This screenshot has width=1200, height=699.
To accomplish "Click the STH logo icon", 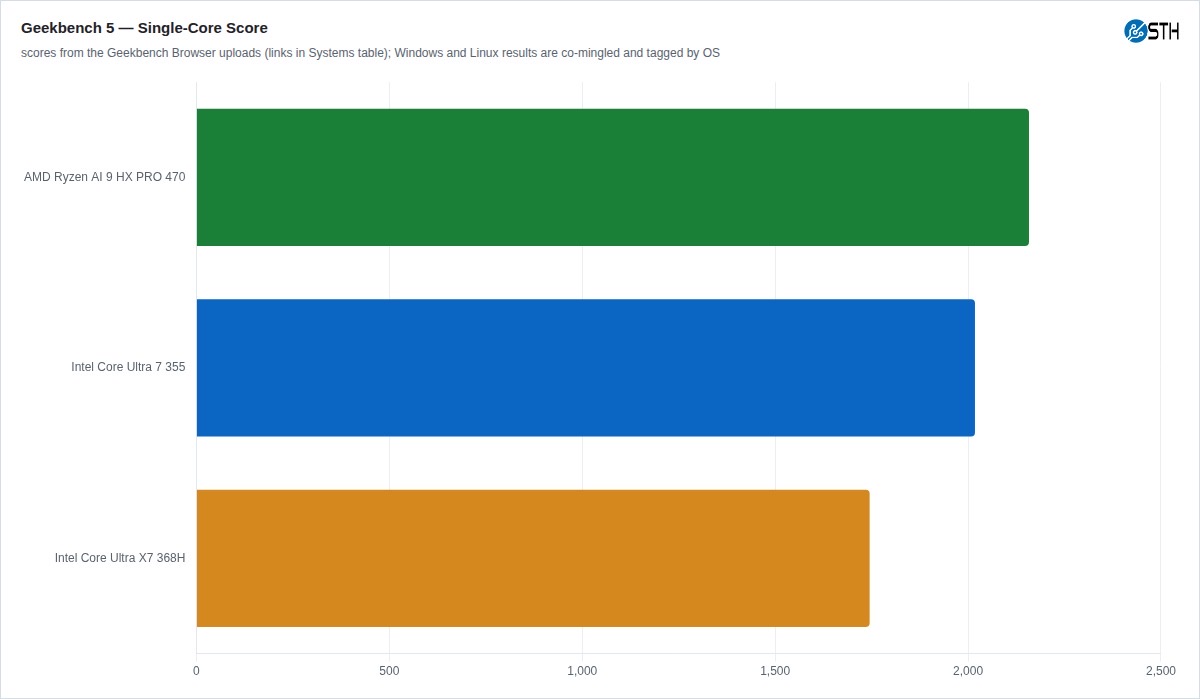I will pyautogui.click(x=1152, y=31).
